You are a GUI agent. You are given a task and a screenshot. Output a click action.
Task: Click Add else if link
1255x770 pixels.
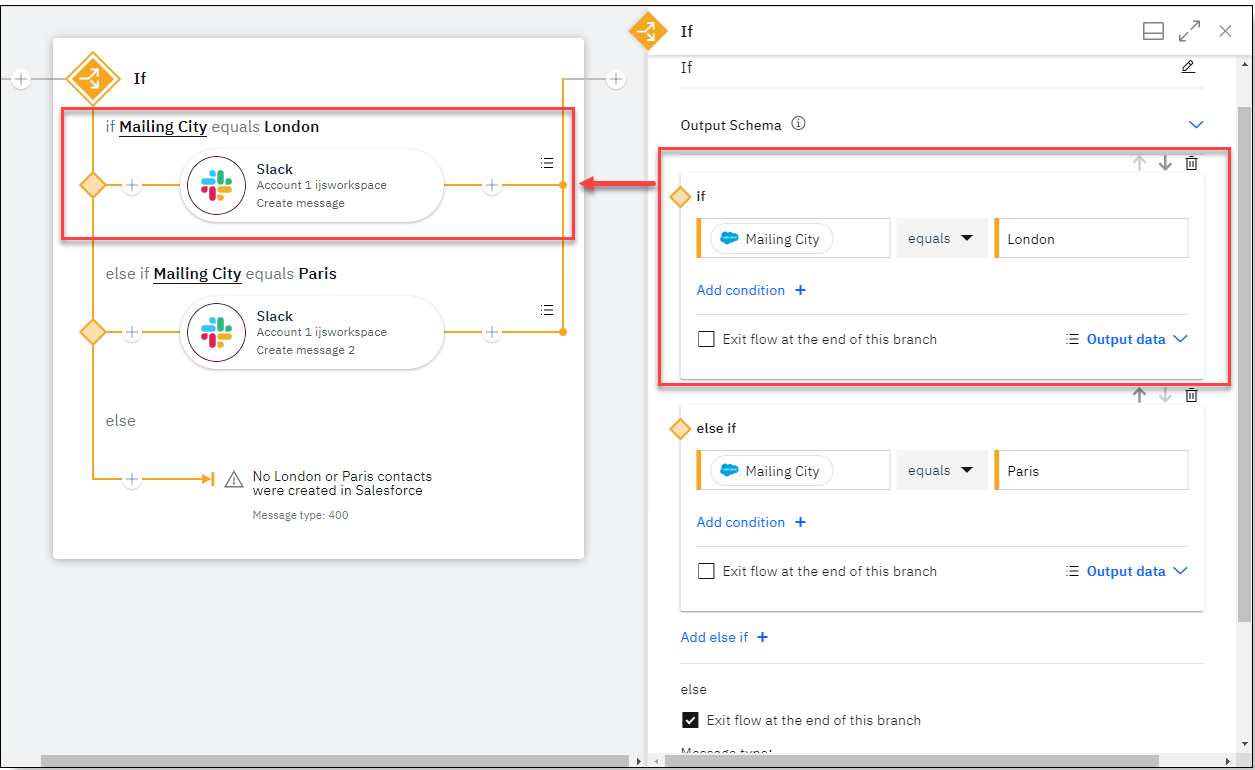coord(724,637)
